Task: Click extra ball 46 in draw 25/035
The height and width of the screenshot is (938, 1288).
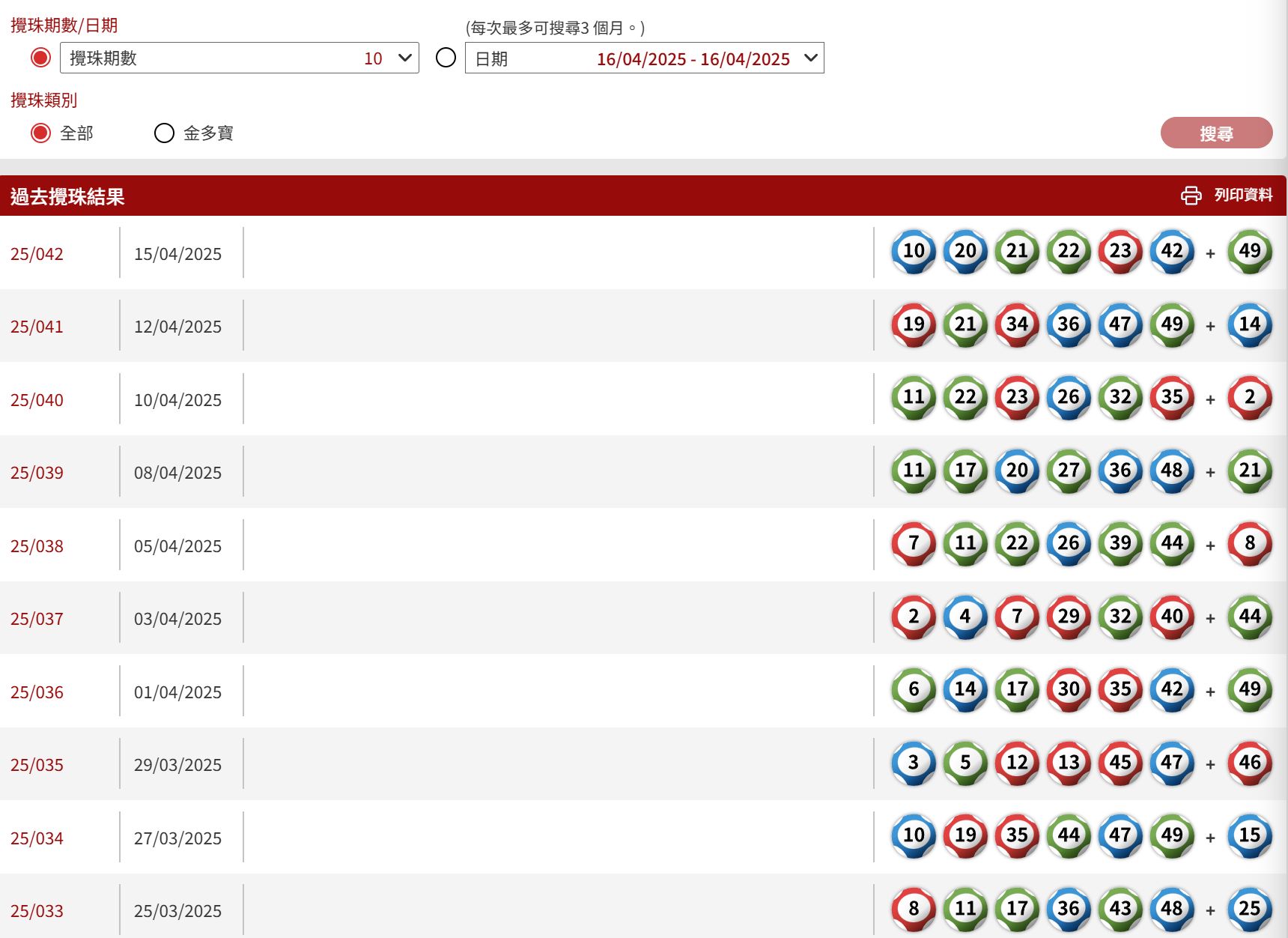Action: pos(1249,763)
